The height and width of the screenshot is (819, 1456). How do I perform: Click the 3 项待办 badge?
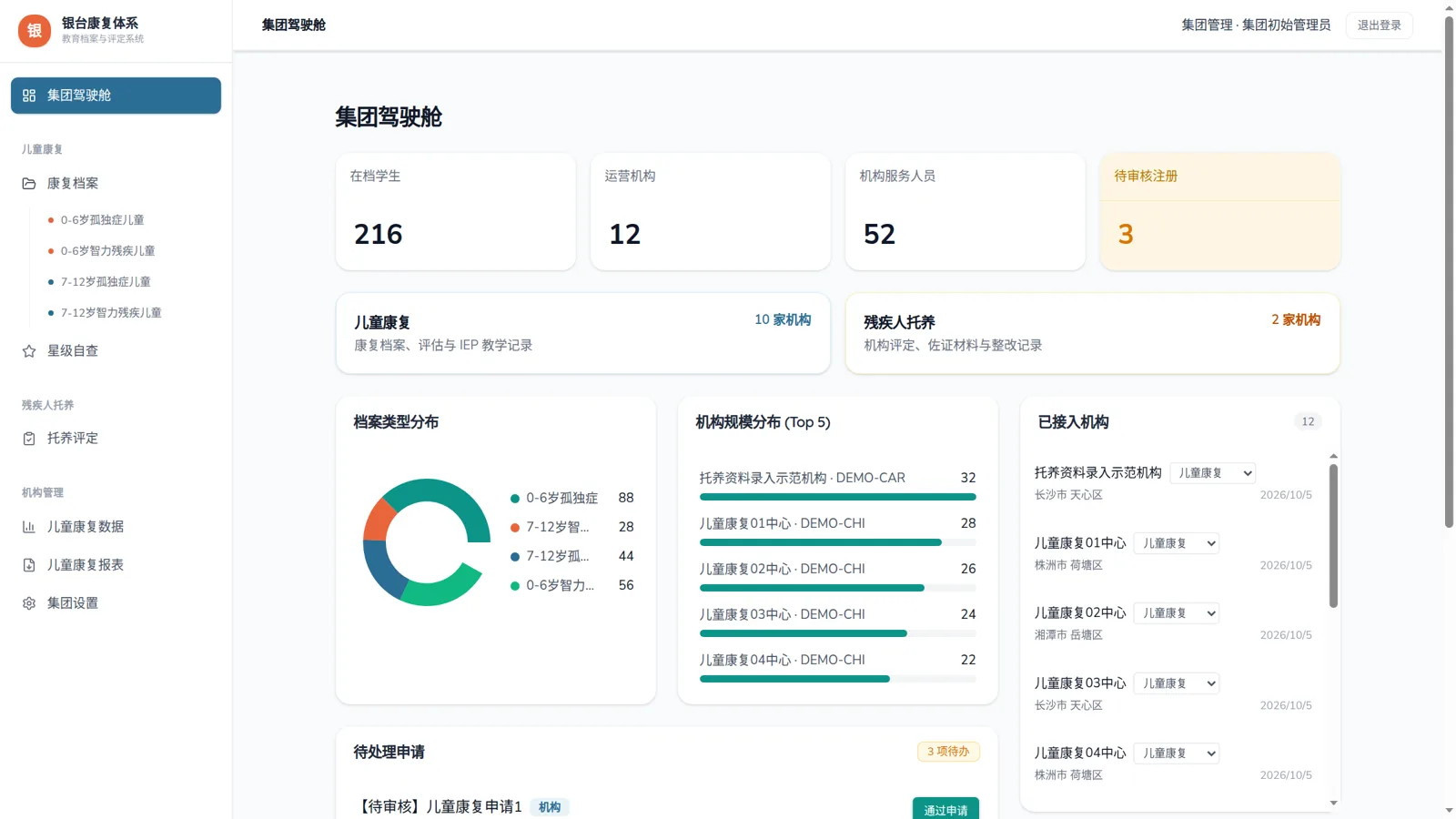click(948, 752)
